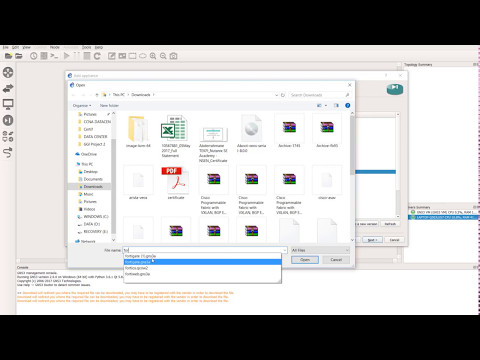Click Refresh in the Add appliance wizard
Viewport: 480px width, 360px height.
pos(390,224)
